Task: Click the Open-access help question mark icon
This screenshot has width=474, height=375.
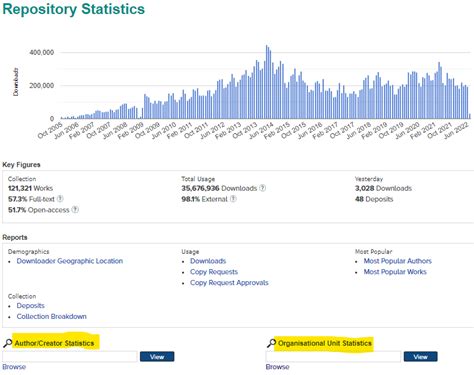Action: 75,210
